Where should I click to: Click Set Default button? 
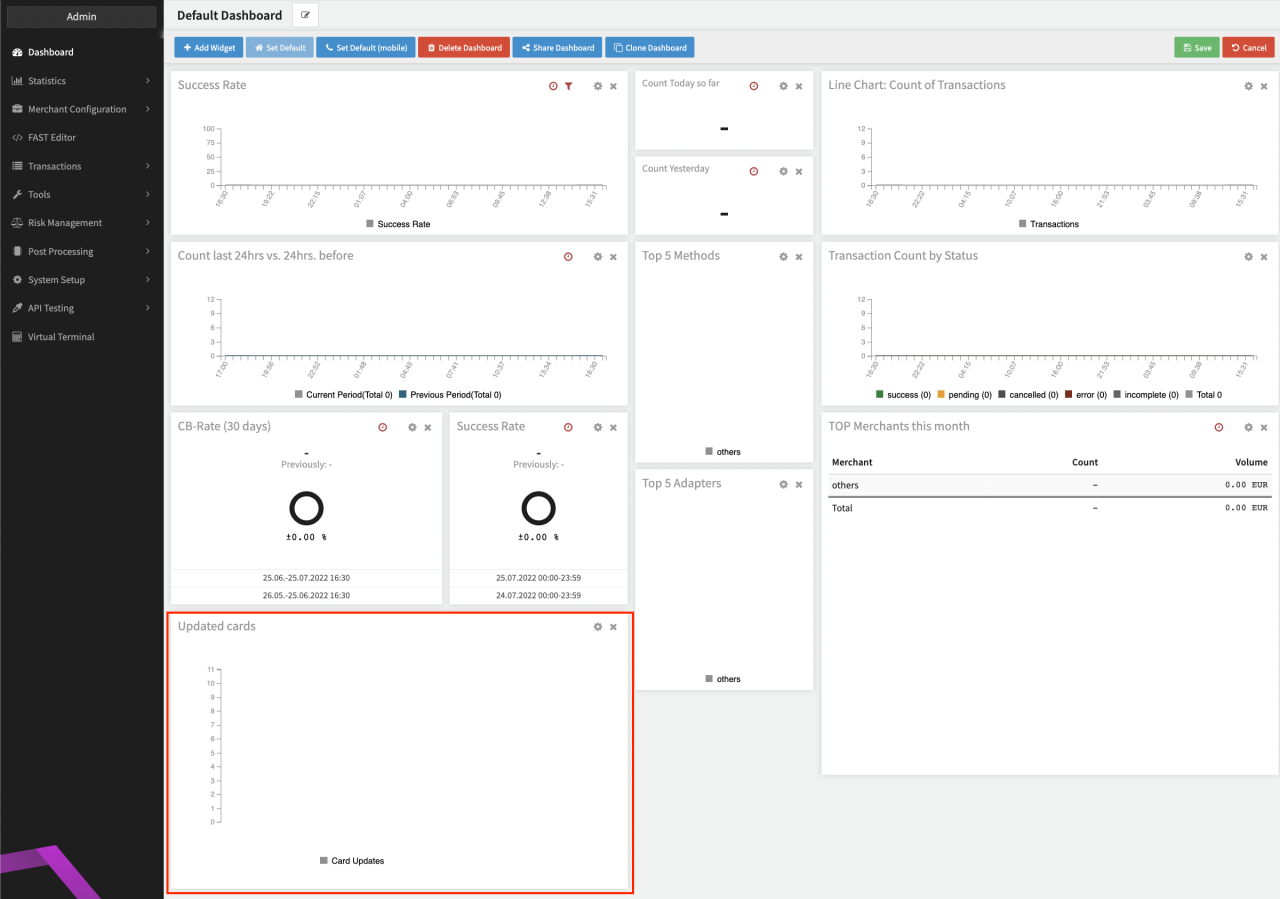tap(280, 48)
